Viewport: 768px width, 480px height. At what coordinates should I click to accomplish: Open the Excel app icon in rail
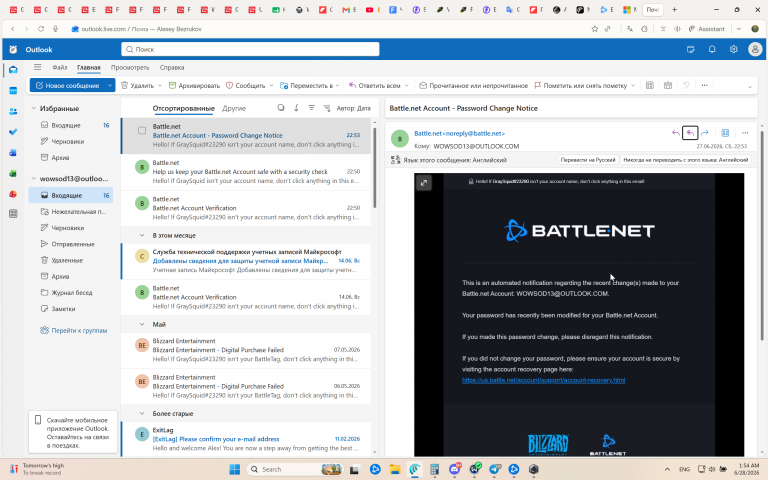click(x=13, y=173)
